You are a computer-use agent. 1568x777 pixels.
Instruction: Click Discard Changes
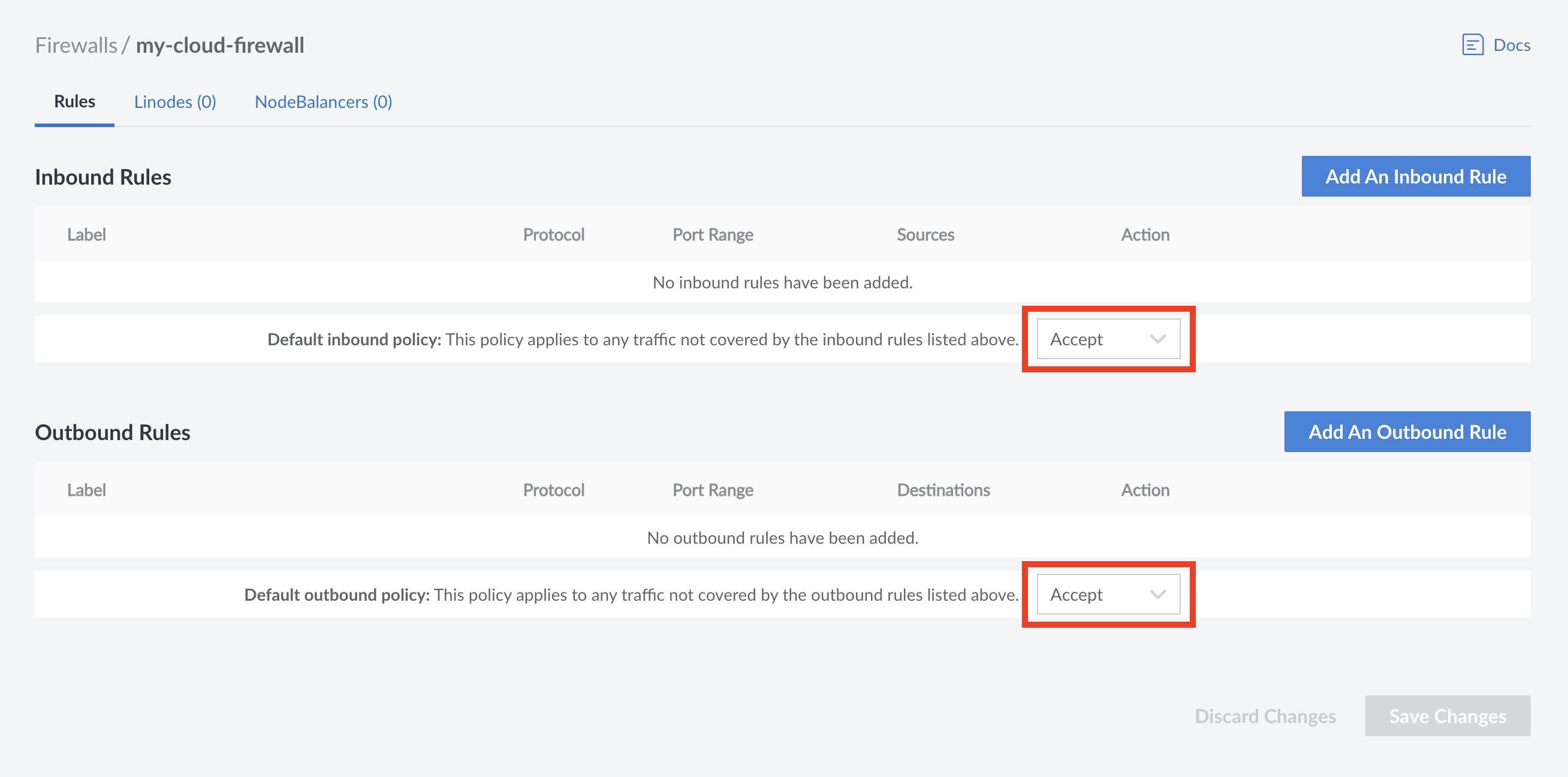(1265, 715)
